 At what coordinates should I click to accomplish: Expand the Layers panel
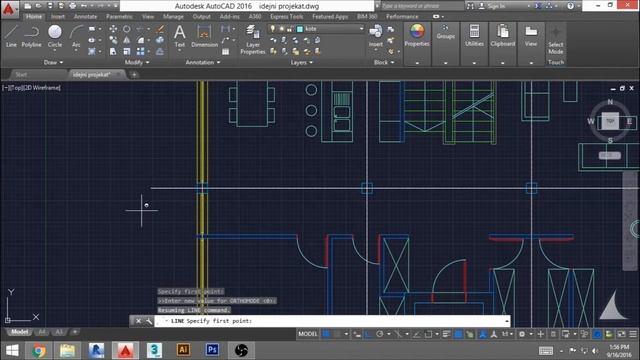click(302, 62)
